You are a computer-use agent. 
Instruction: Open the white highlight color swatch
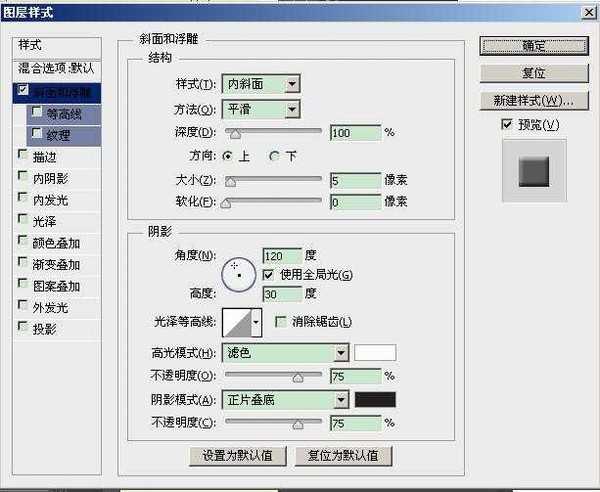point(375,352)
